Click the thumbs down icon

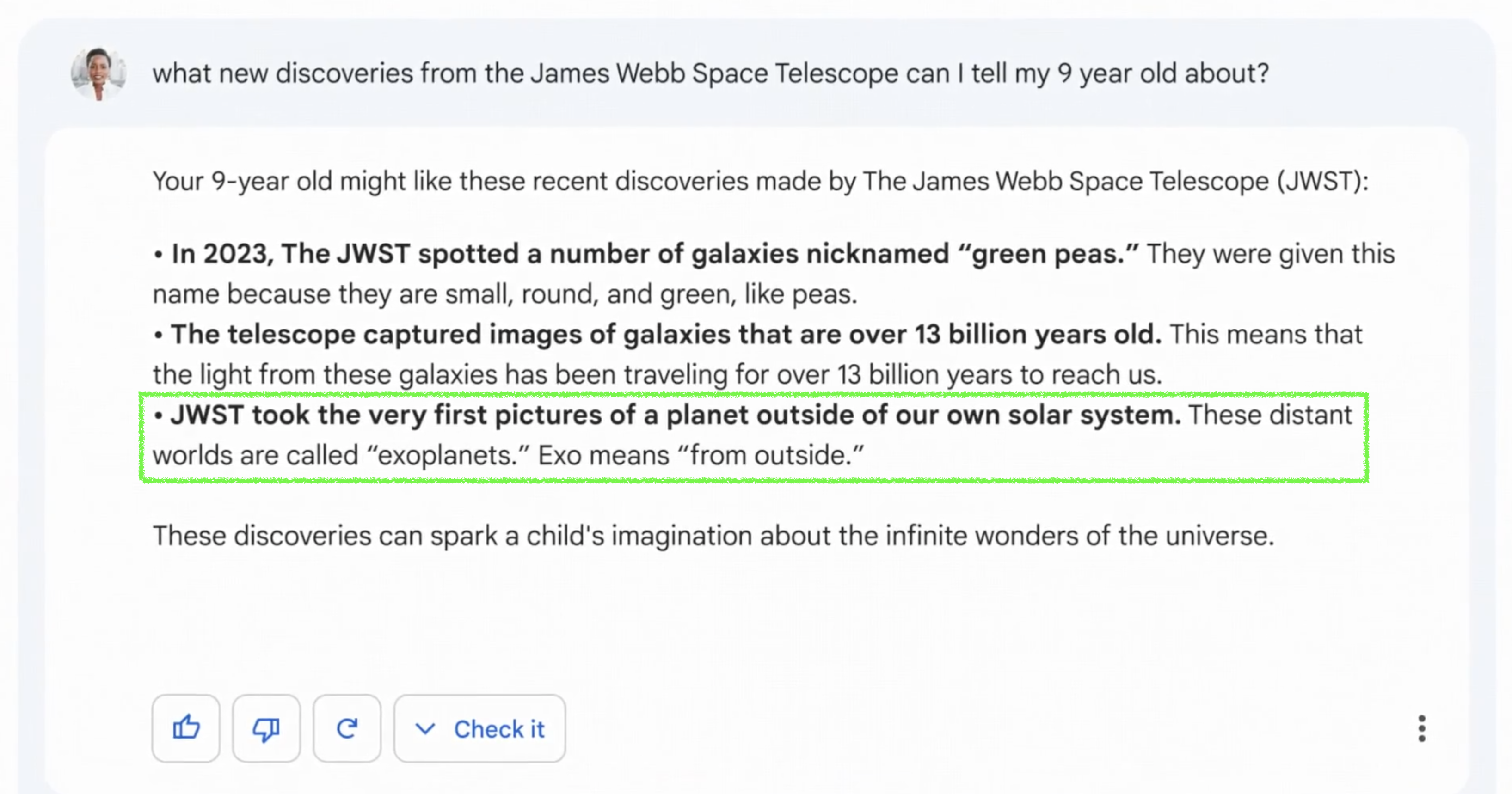coord(266,728)
